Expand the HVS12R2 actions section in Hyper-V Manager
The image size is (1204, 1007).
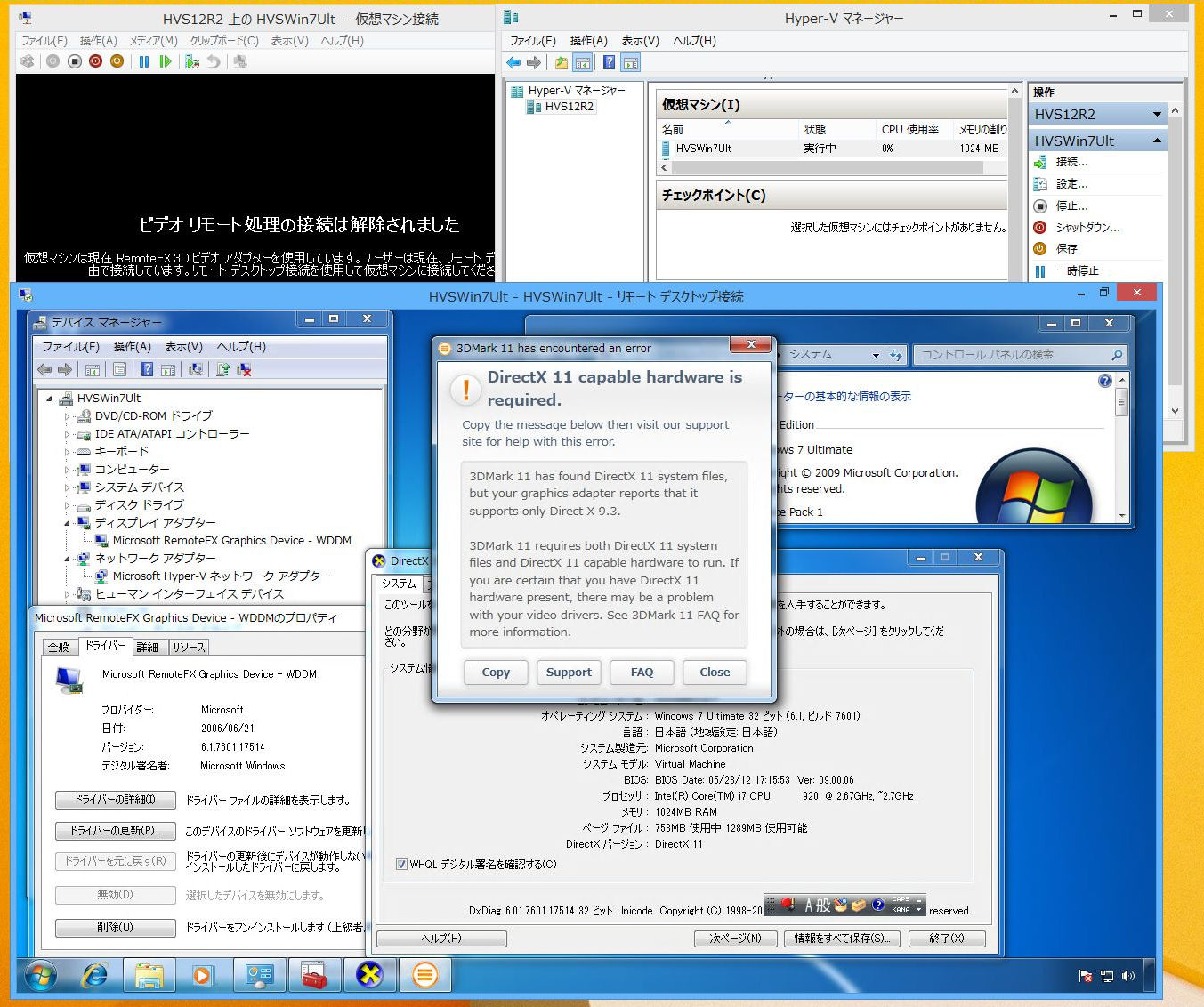pyautogui.click(x=1157, y=114)
